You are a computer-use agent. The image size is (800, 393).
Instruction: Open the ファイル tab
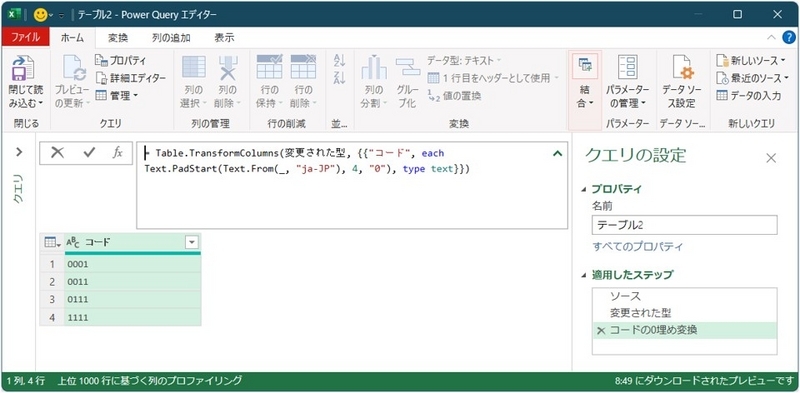[x=26, y=37]
